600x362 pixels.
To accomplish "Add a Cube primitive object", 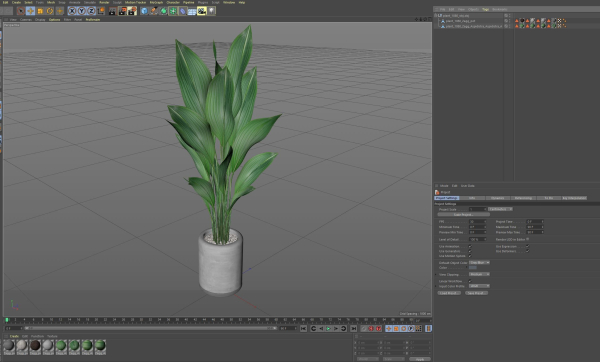I will [144, 11].
